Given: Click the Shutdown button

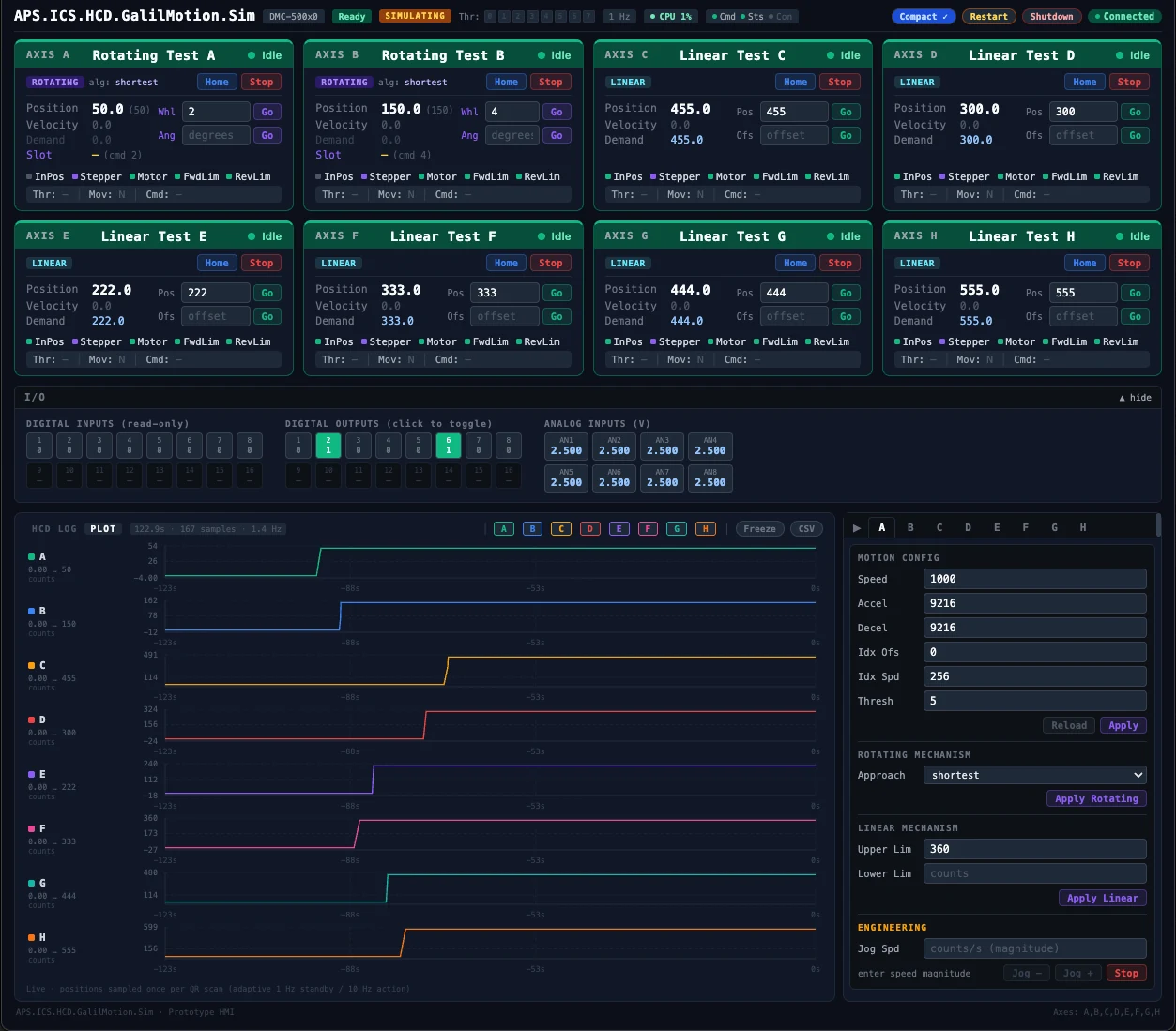Looking at the screenshot, I should point(1051,17).
